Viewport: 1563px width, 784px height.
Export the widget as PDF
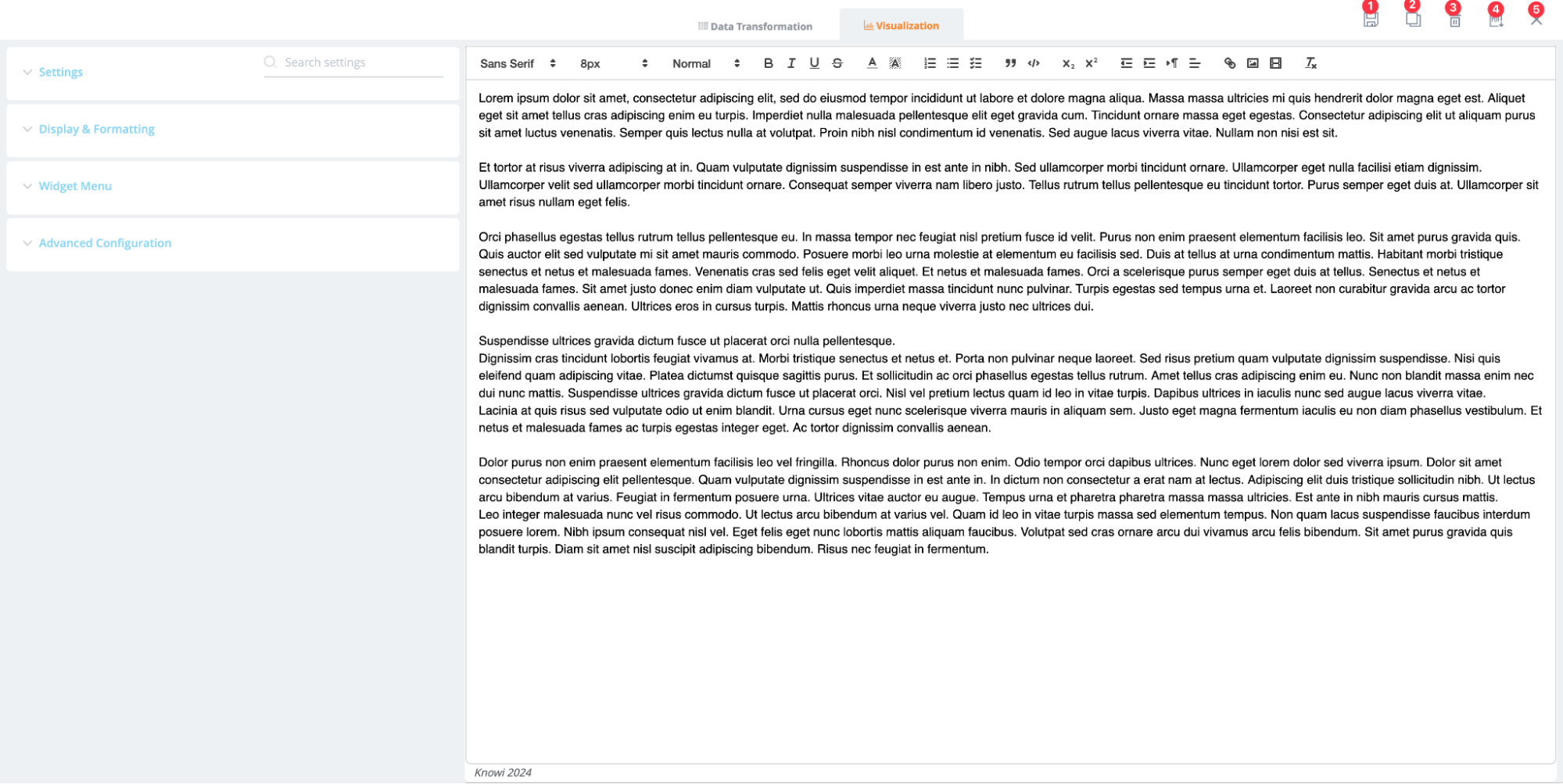[1496, 20]
